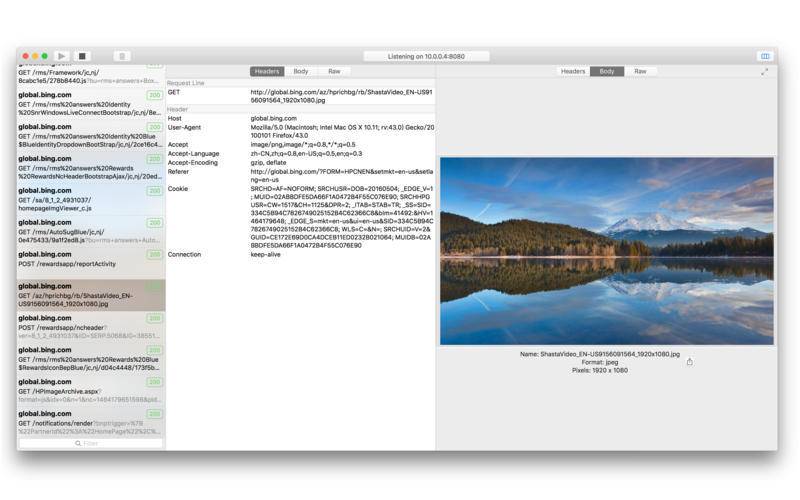The image size is (800, 500).
Task: Expand response pane to full screen
Action: tap(764, 72)
